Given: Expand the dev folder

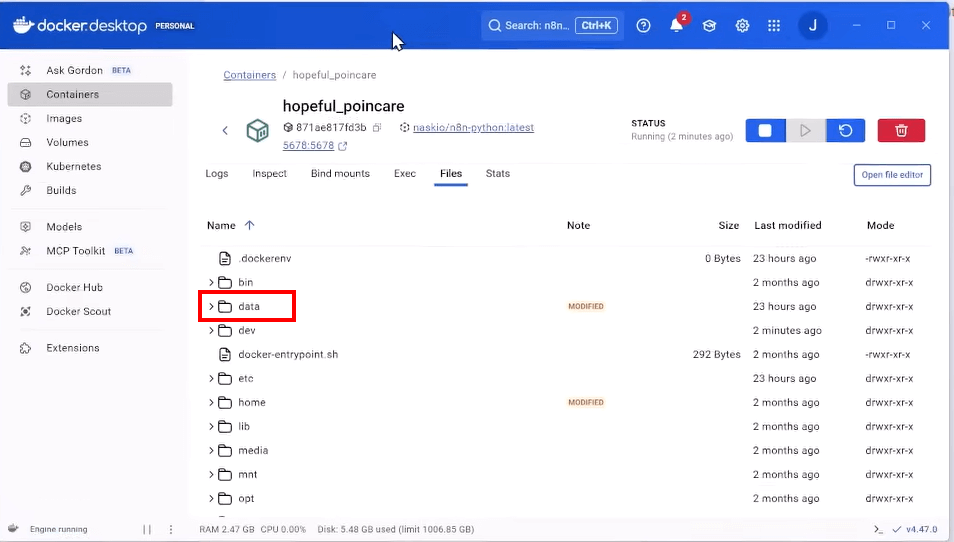Looking at the screenshot, I should [x=211, y=330].
